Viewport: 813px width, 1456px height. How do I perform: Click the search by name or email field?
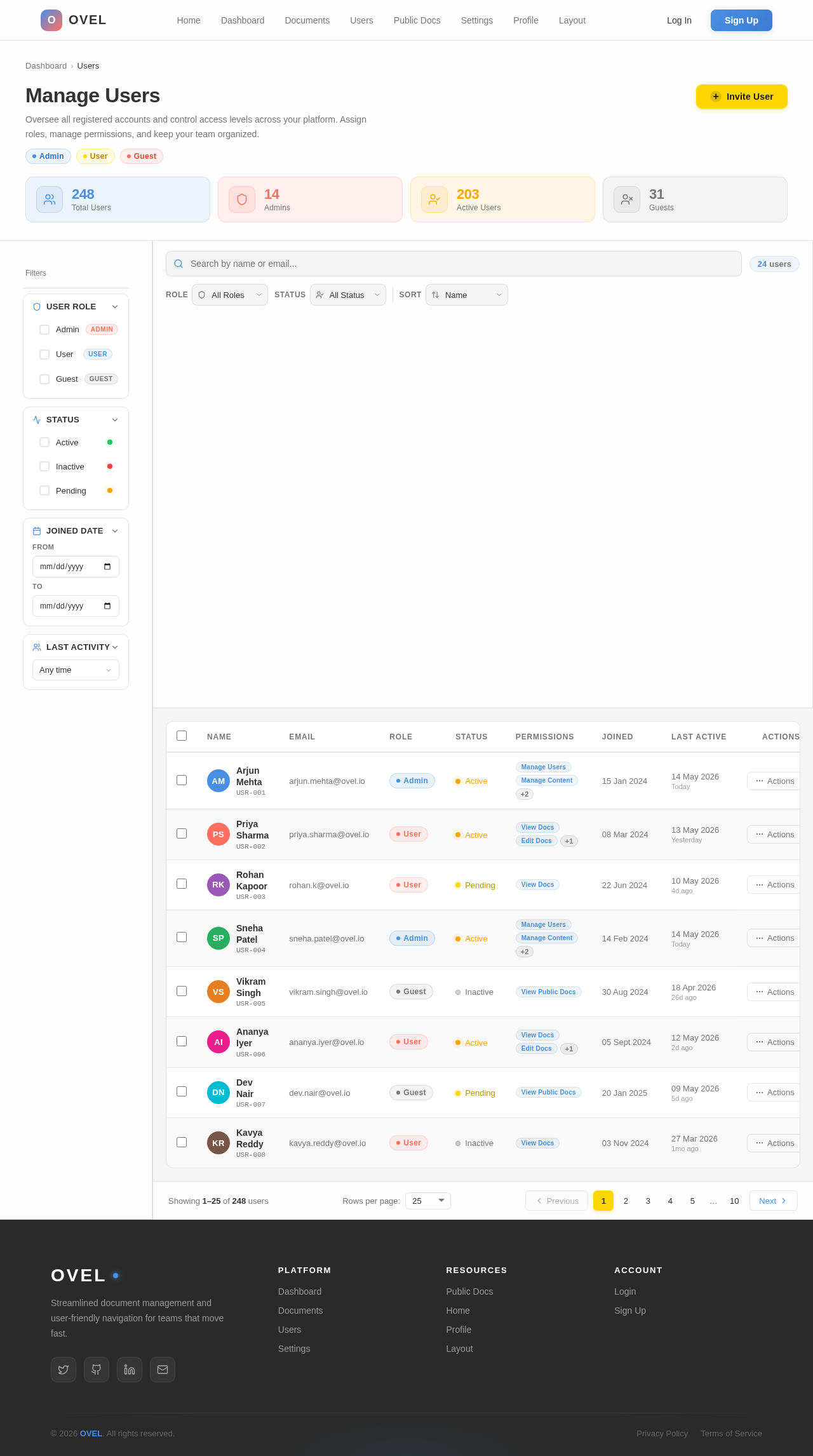(454, 264)
